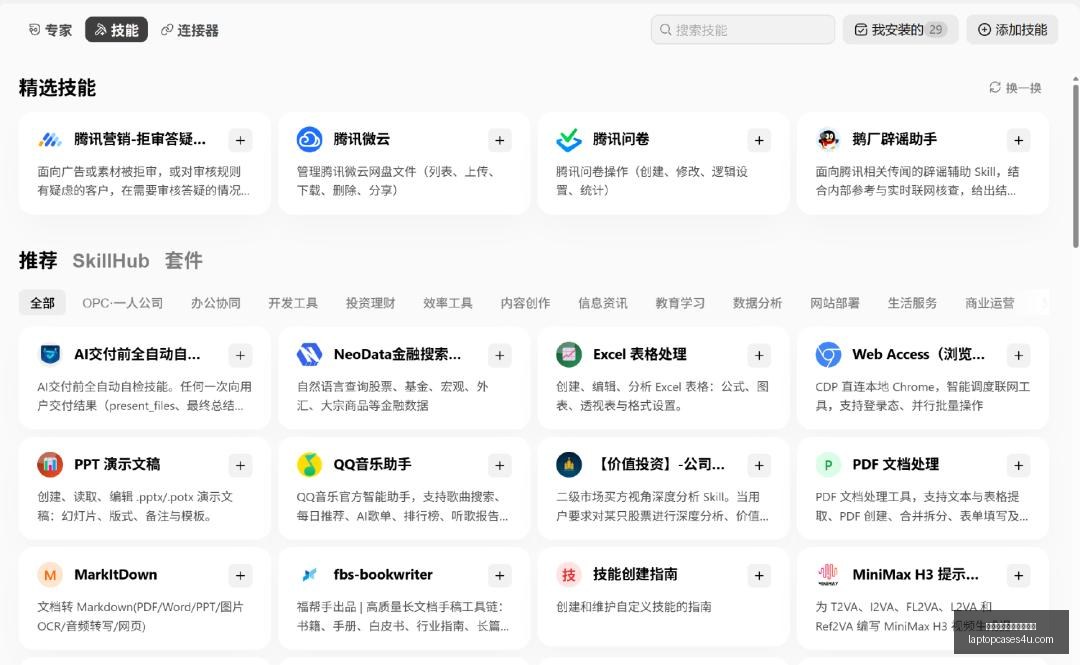The height and width of the screenshot is (665, 1080).
Task: Open the Excel 表格处理 green icon
Action: (x=569, y=354)
